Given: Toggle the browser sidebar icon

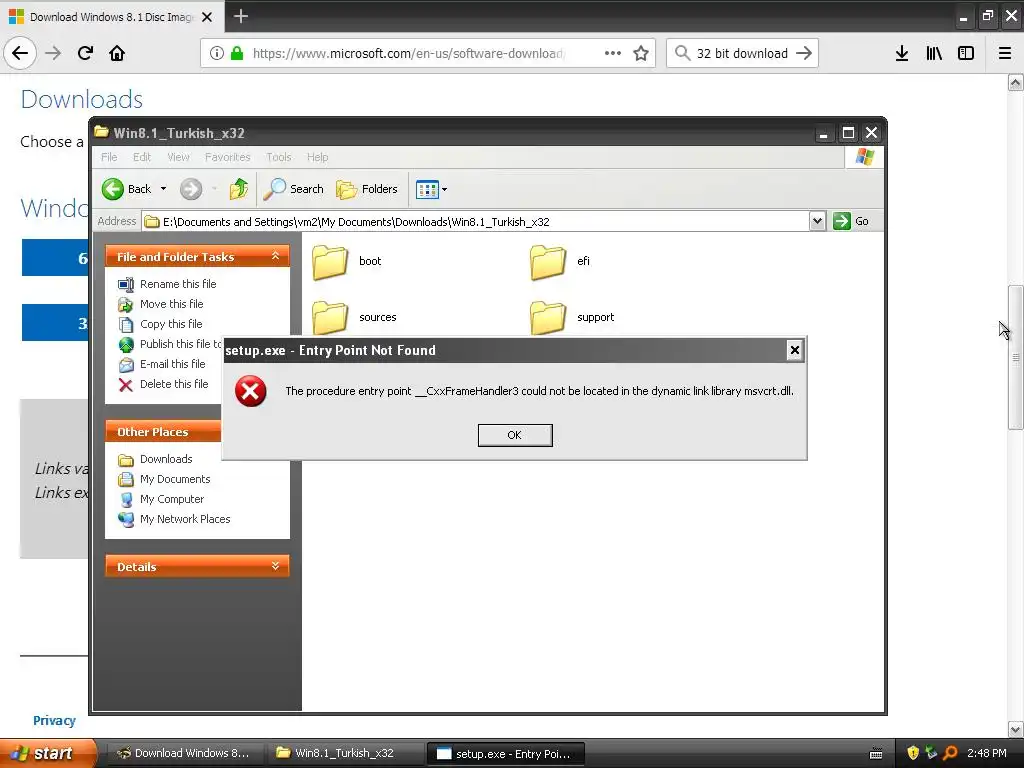Looking at the screenshot, I should pyautogui.click(x=966, y=53).
